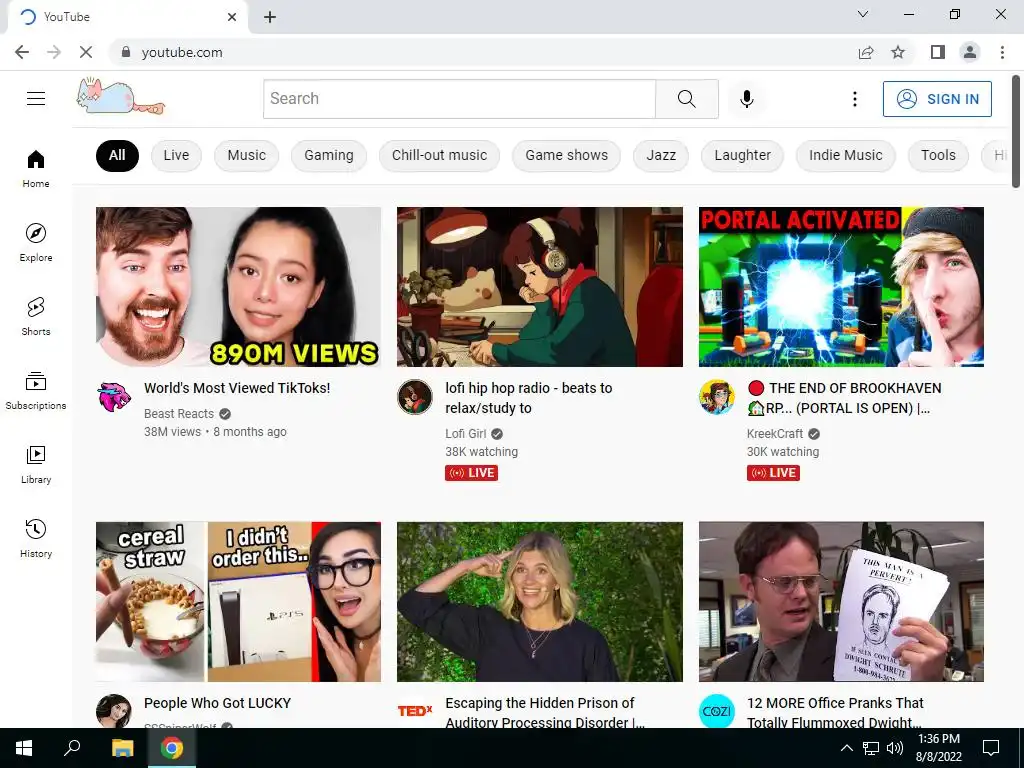1024x768 pixels.
Task: Select the Music filter chip
Action: pos(246,155)
